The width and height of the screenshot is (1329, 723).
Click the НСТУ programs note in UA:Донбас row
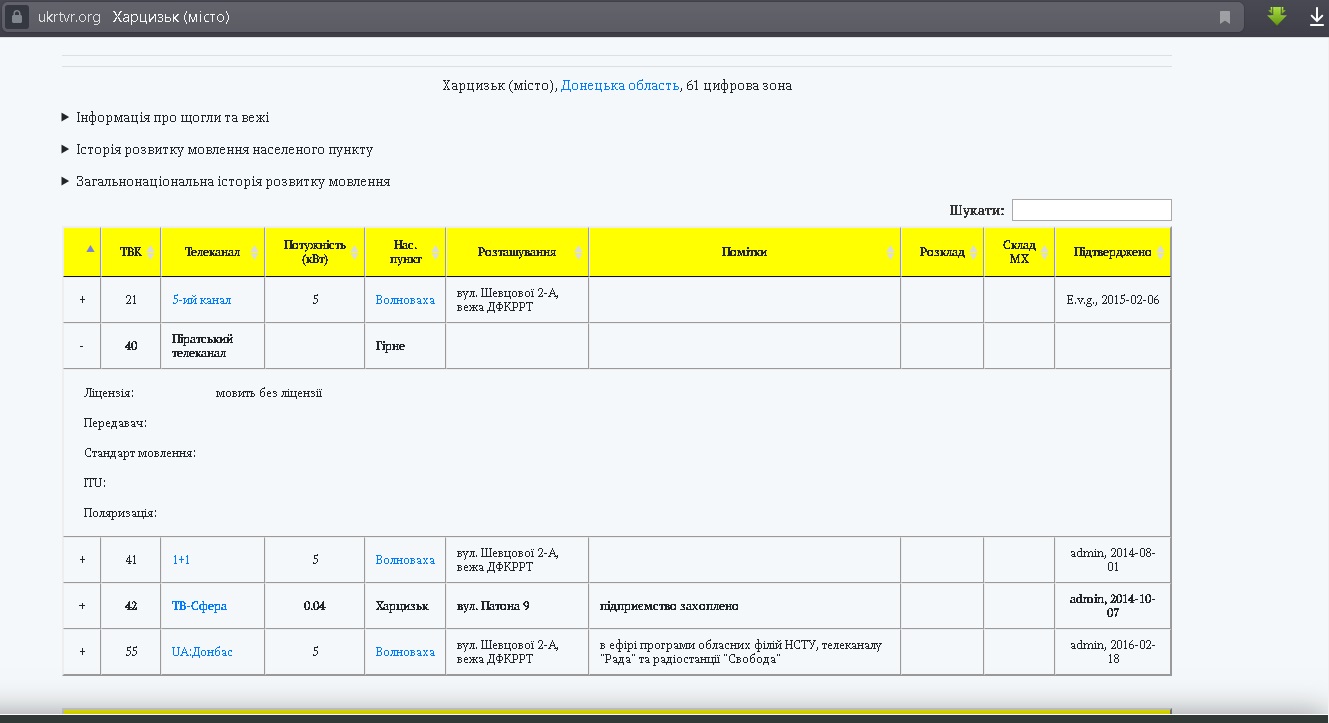[740, 652]
